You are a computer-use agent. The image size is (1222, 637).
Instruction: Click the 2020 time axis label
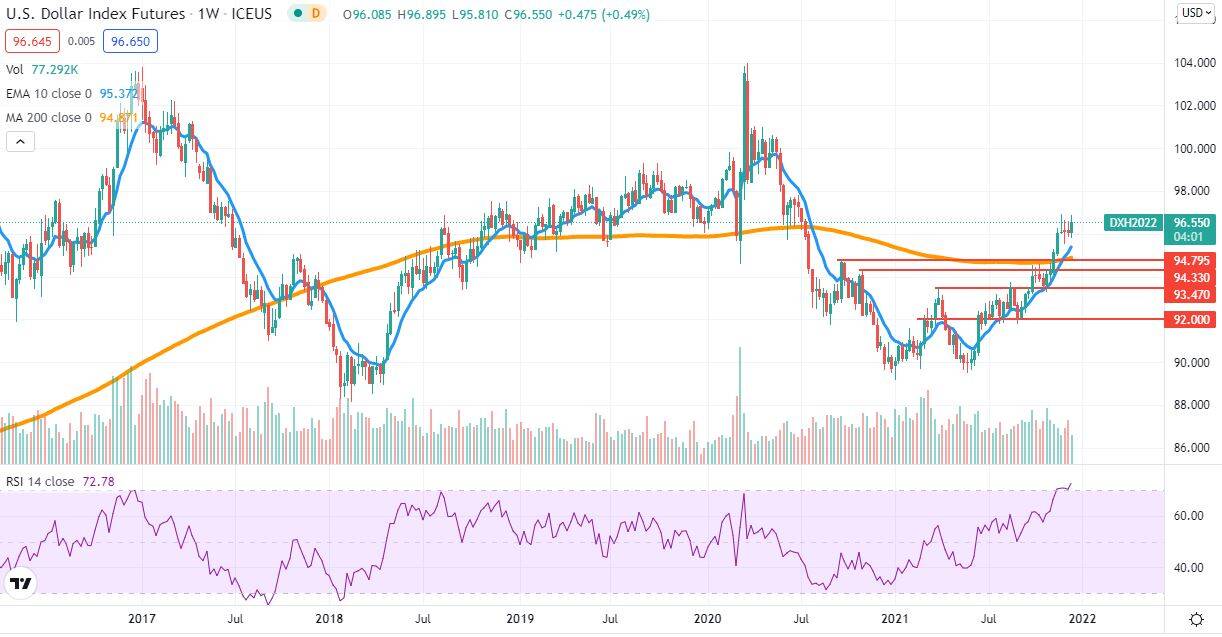[708, 620]
